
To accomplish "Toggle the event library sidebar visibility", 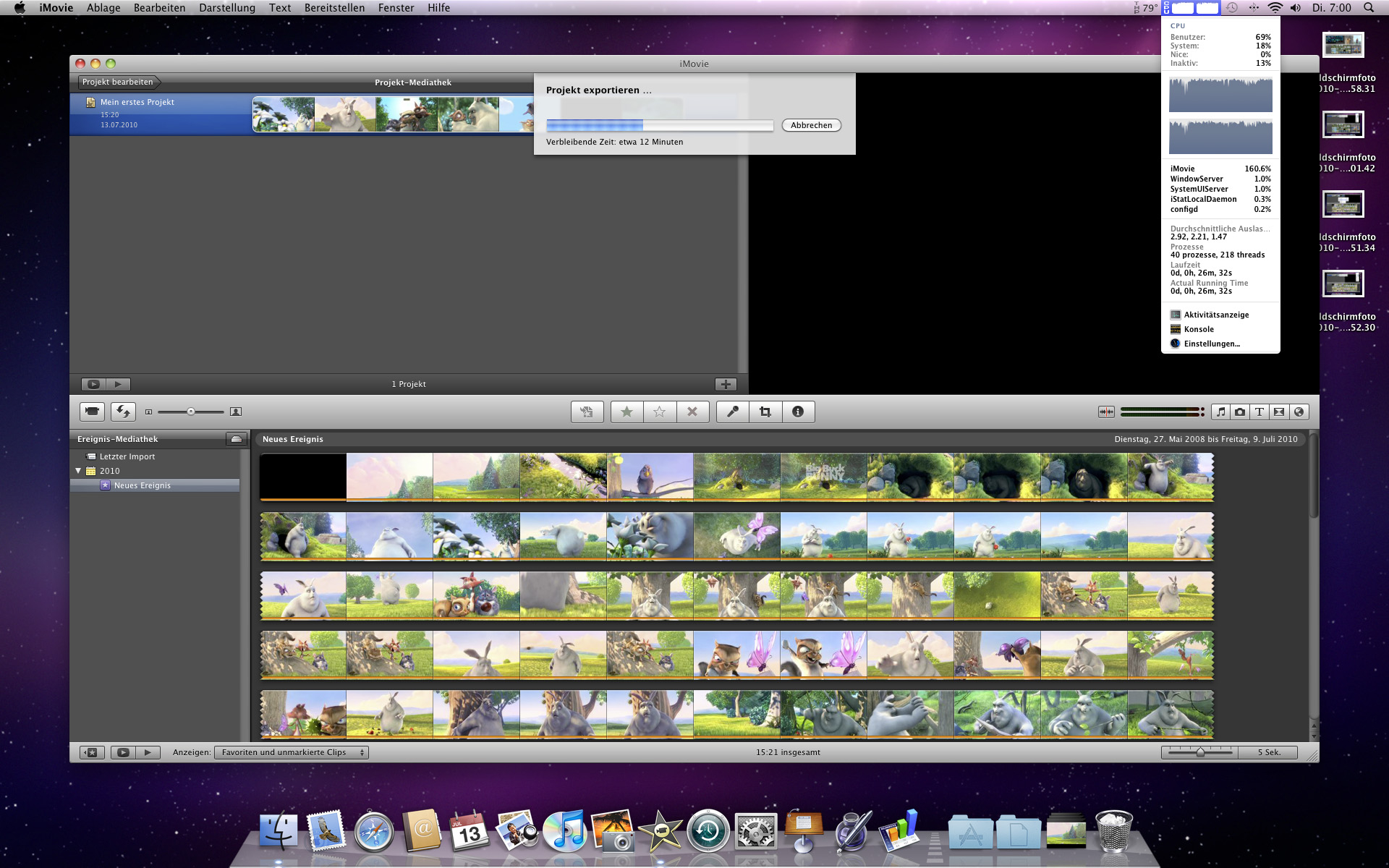I will (x=91, y=752).
